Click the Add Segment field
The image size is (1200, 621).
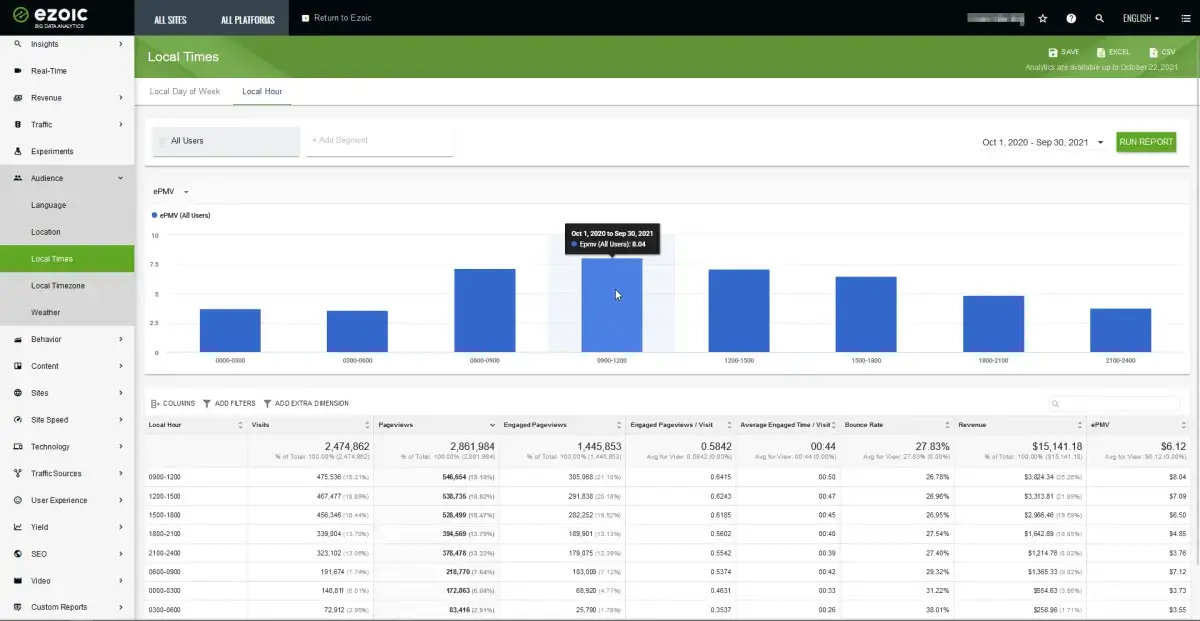(x=380, y=141)
